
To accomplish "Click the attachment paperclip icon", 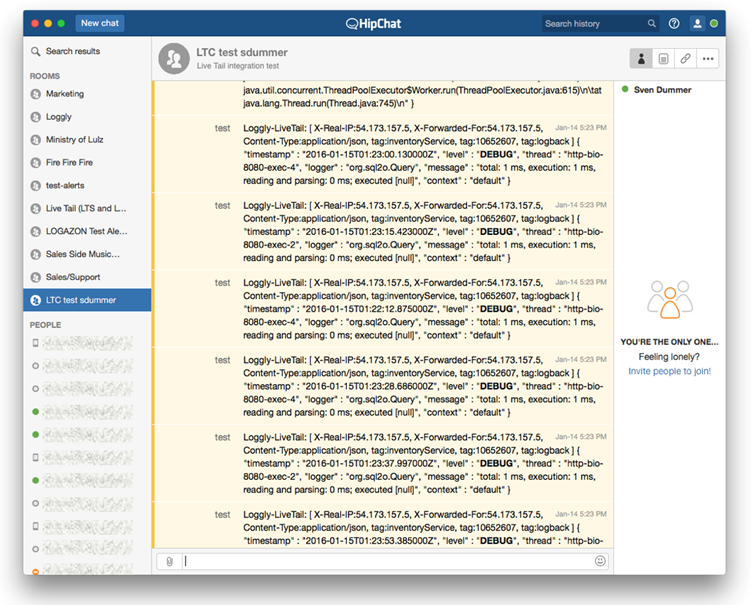I will coord(169,561).
